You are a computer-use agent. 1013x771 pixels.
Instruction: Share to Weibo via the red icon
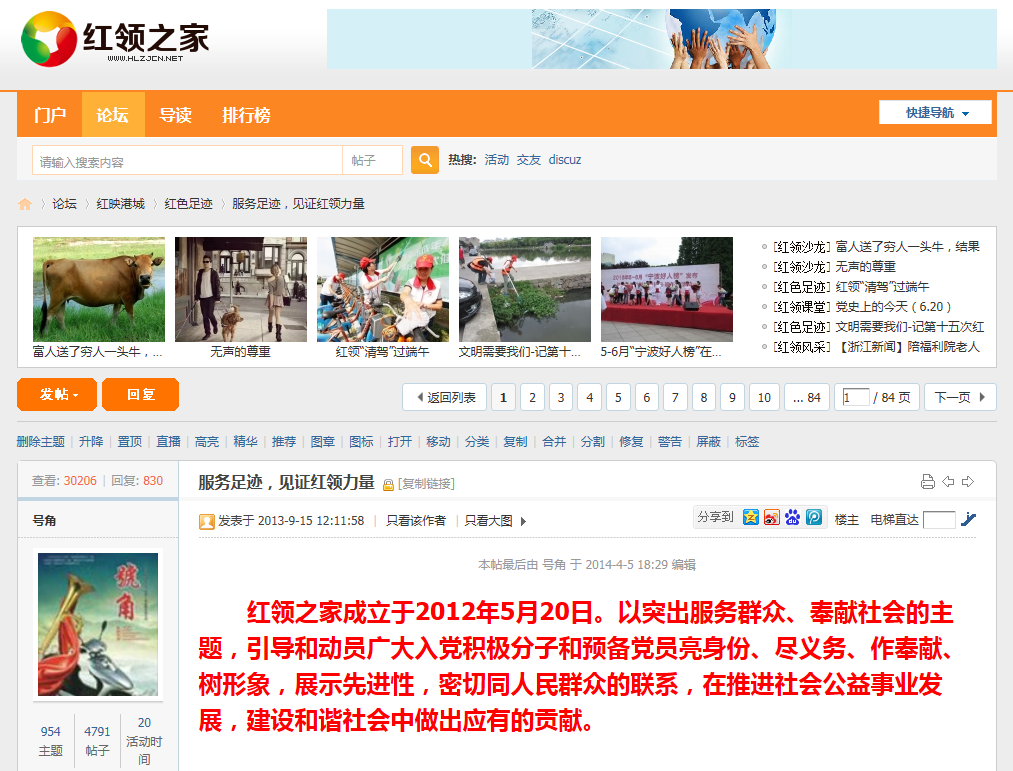point(771,518)
